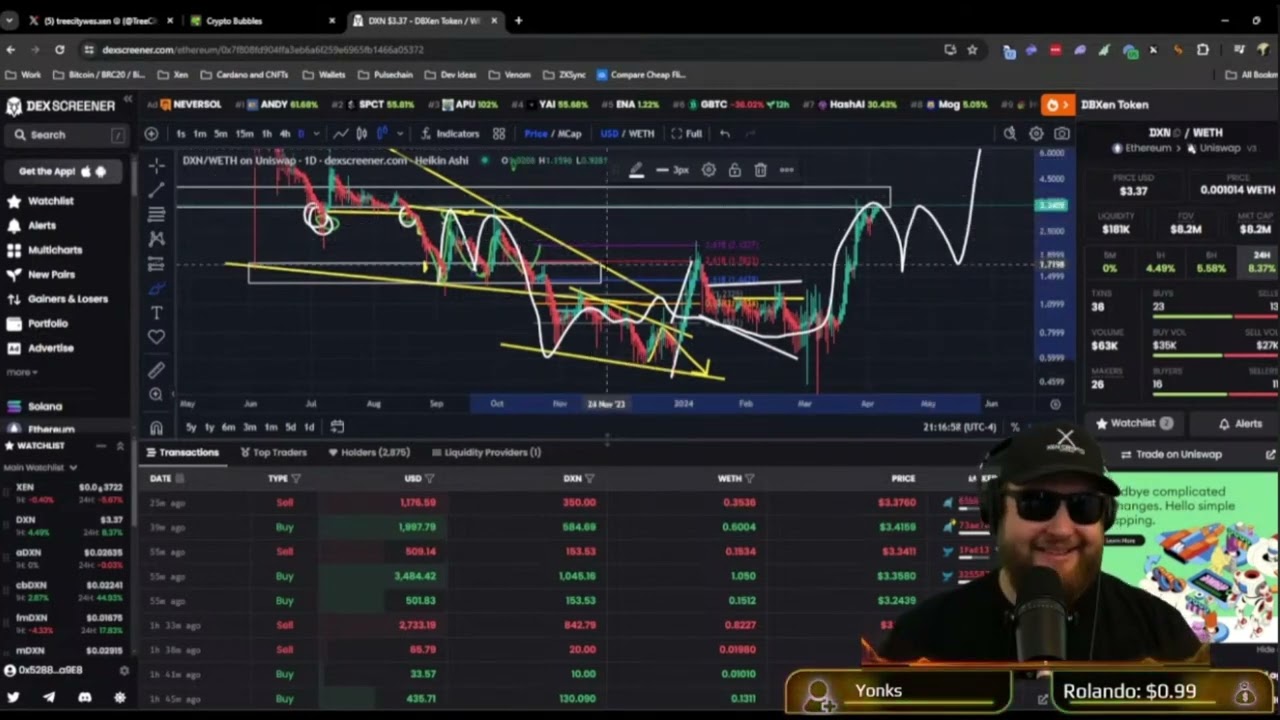Open the chart quick search icon
The width and height of the screenshot is (1280, 720).
click(x=1010, y=133)
